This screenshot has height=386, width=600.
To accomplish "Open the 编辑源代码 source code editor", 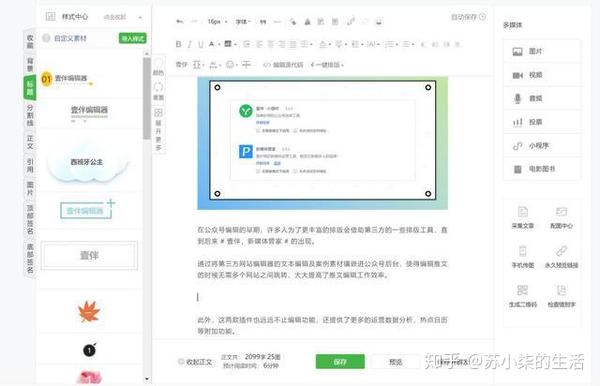I will [284, 65].
